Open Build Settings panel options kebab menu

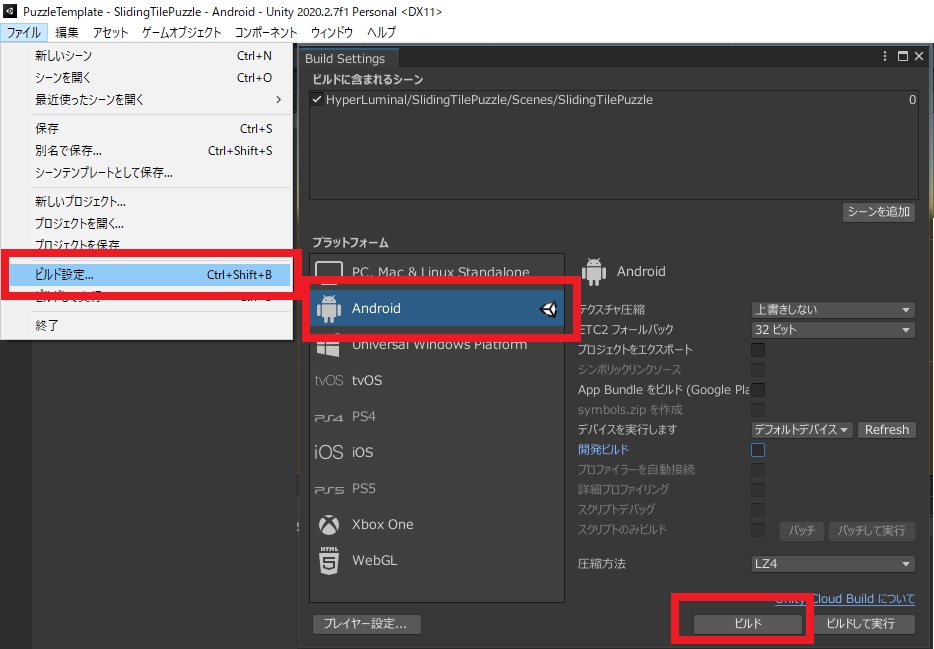885,56
